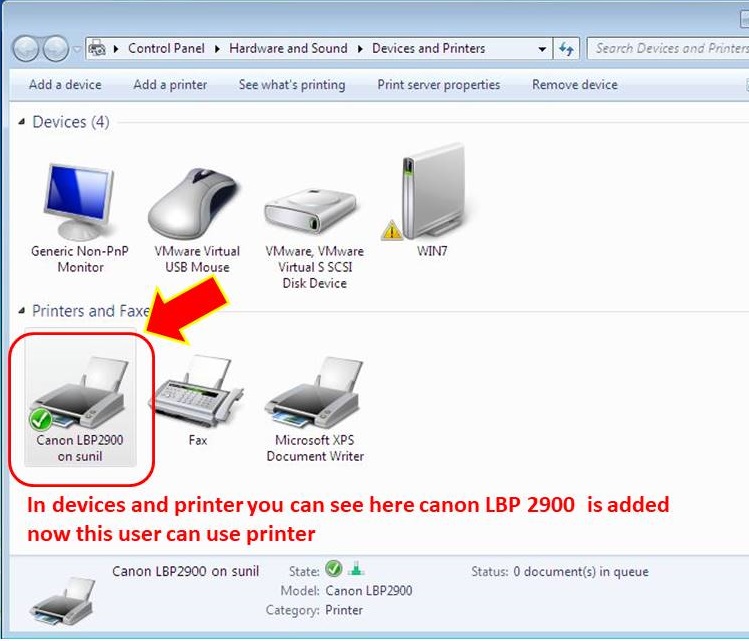Image resolution: width=749 pixels, height=641 pixels.
Task: Select the VMware Virtual S SCSI Disk icon
Action: 310,211
